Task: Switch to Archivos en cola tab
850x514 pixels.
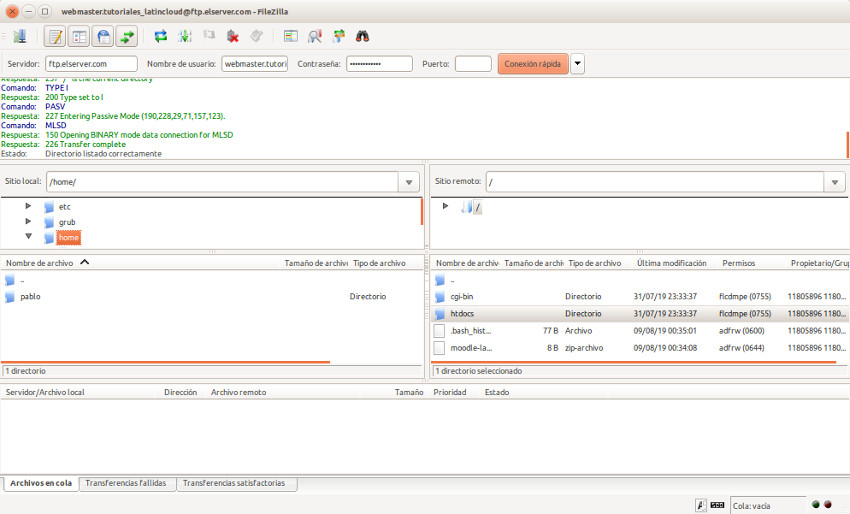Action: (x=41, y=483)
